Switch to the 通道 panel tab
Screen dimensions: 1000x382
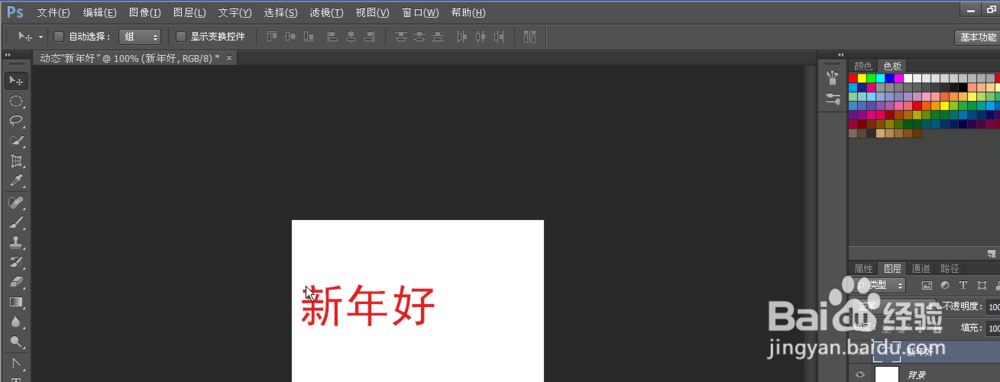point(921,268)
